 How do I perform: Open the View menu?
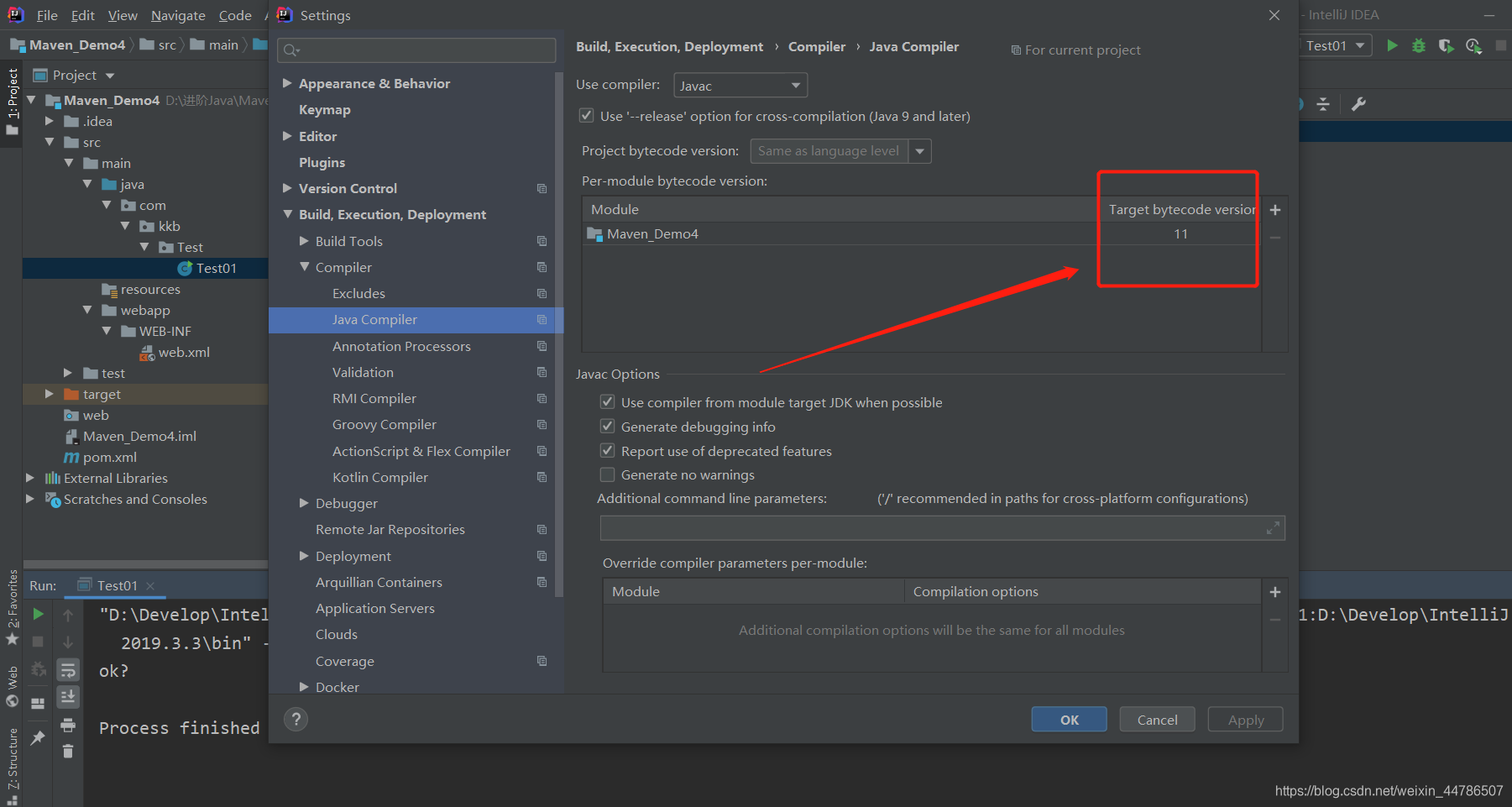(123, 15)
